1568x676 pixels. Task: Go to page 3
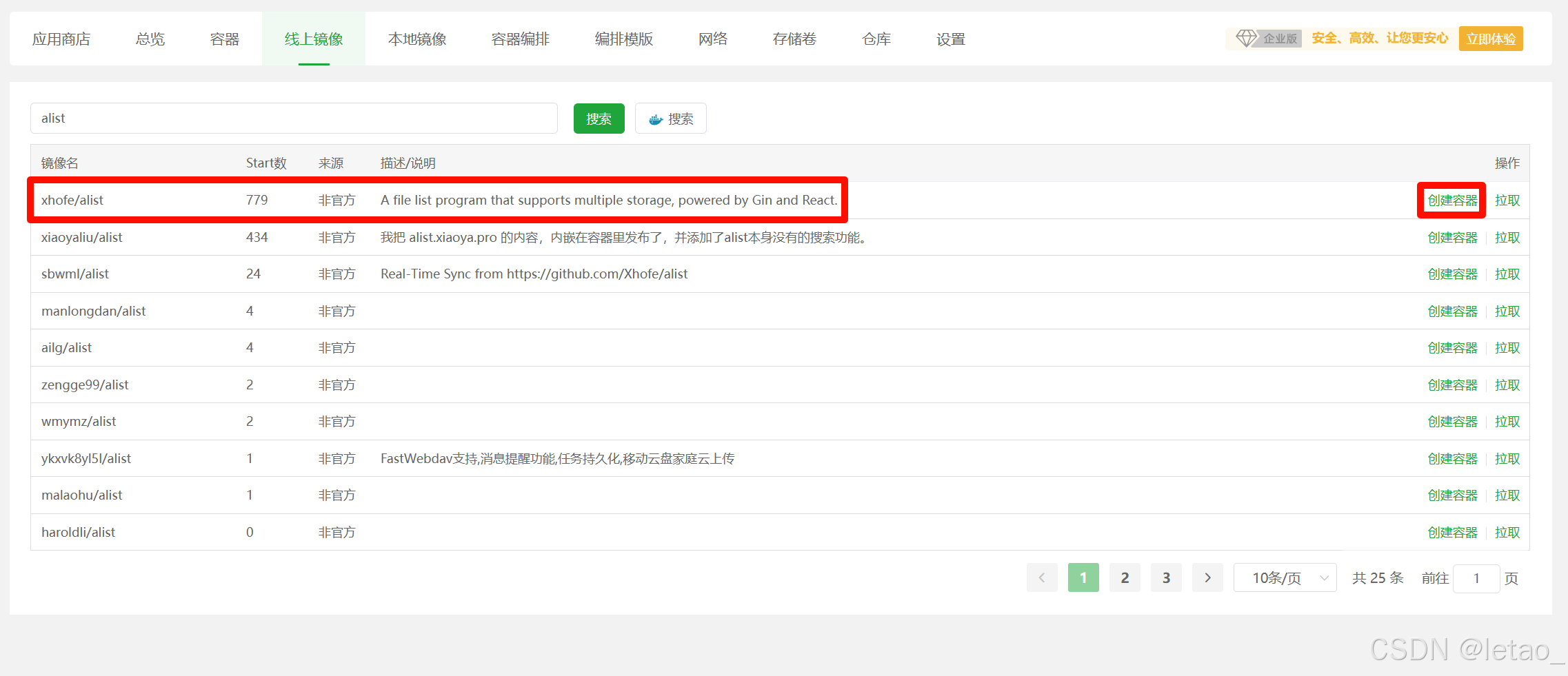1166,577
